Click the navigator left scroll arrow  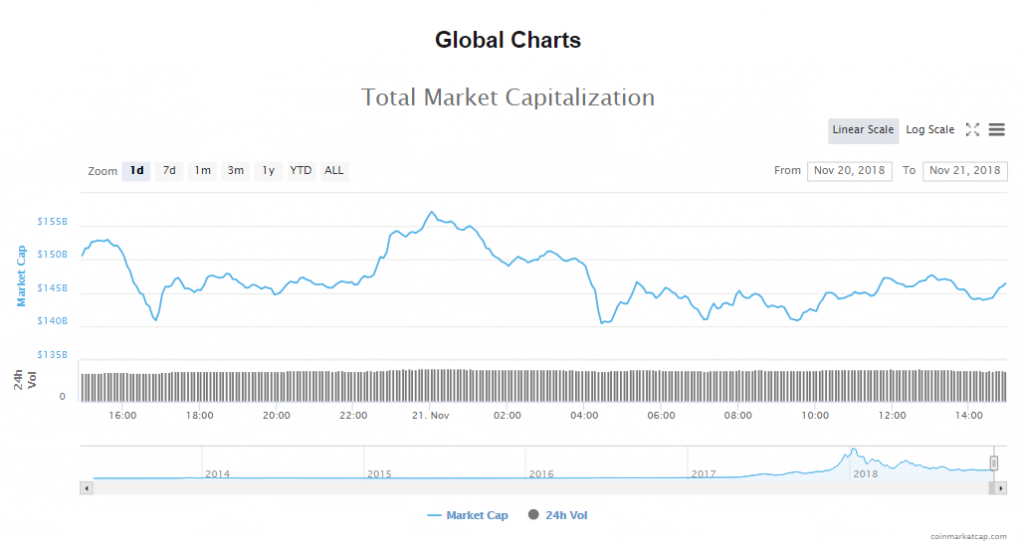(86, 488)
